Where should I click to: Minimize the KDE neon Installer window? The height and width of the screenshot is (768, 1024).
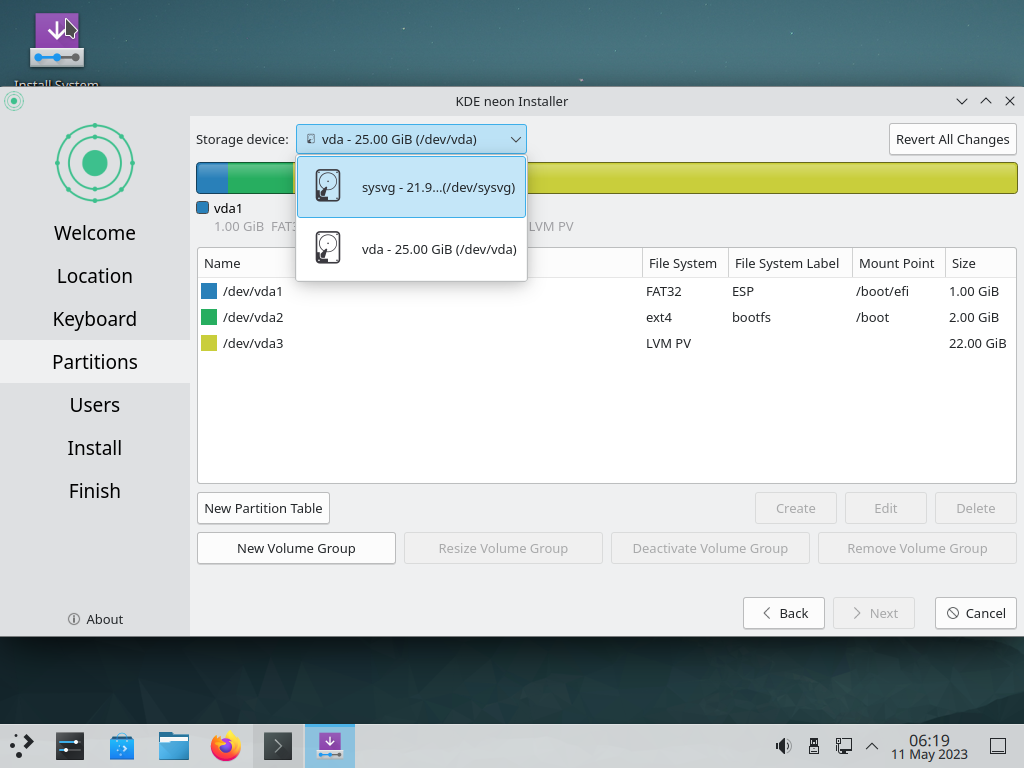click(x=961, y=101)
